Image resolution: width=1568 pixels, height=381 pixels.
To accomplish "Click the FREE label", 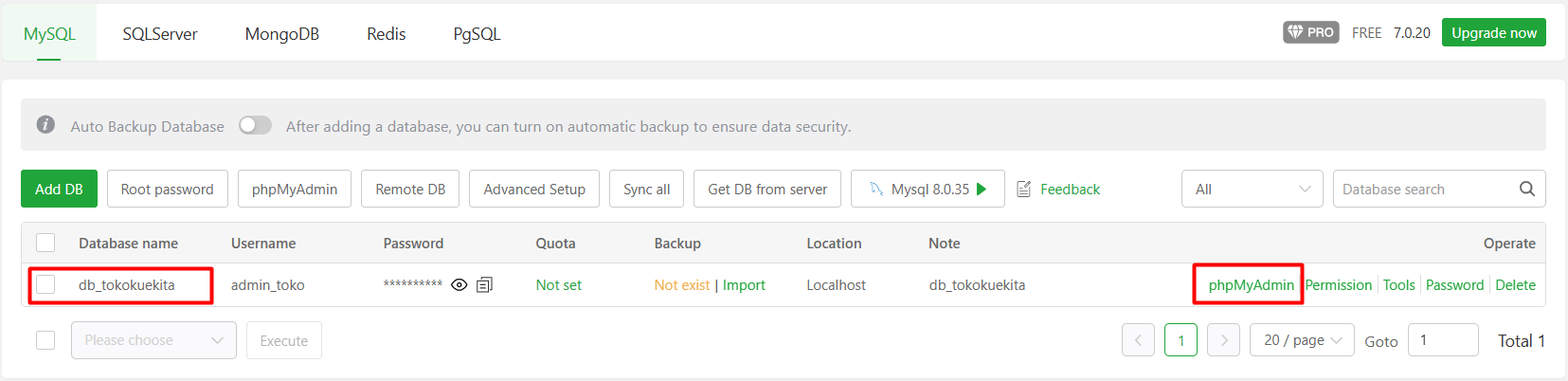I will (1366, 32).
